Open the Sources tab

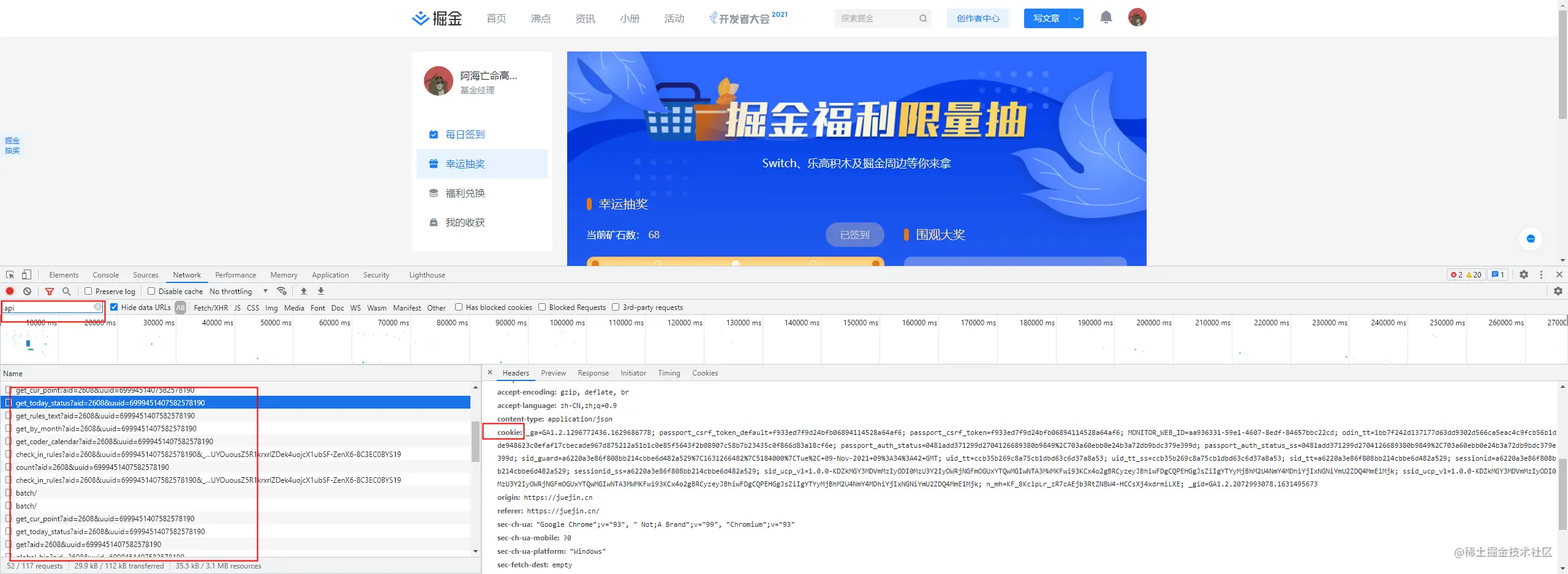(146, 275)
